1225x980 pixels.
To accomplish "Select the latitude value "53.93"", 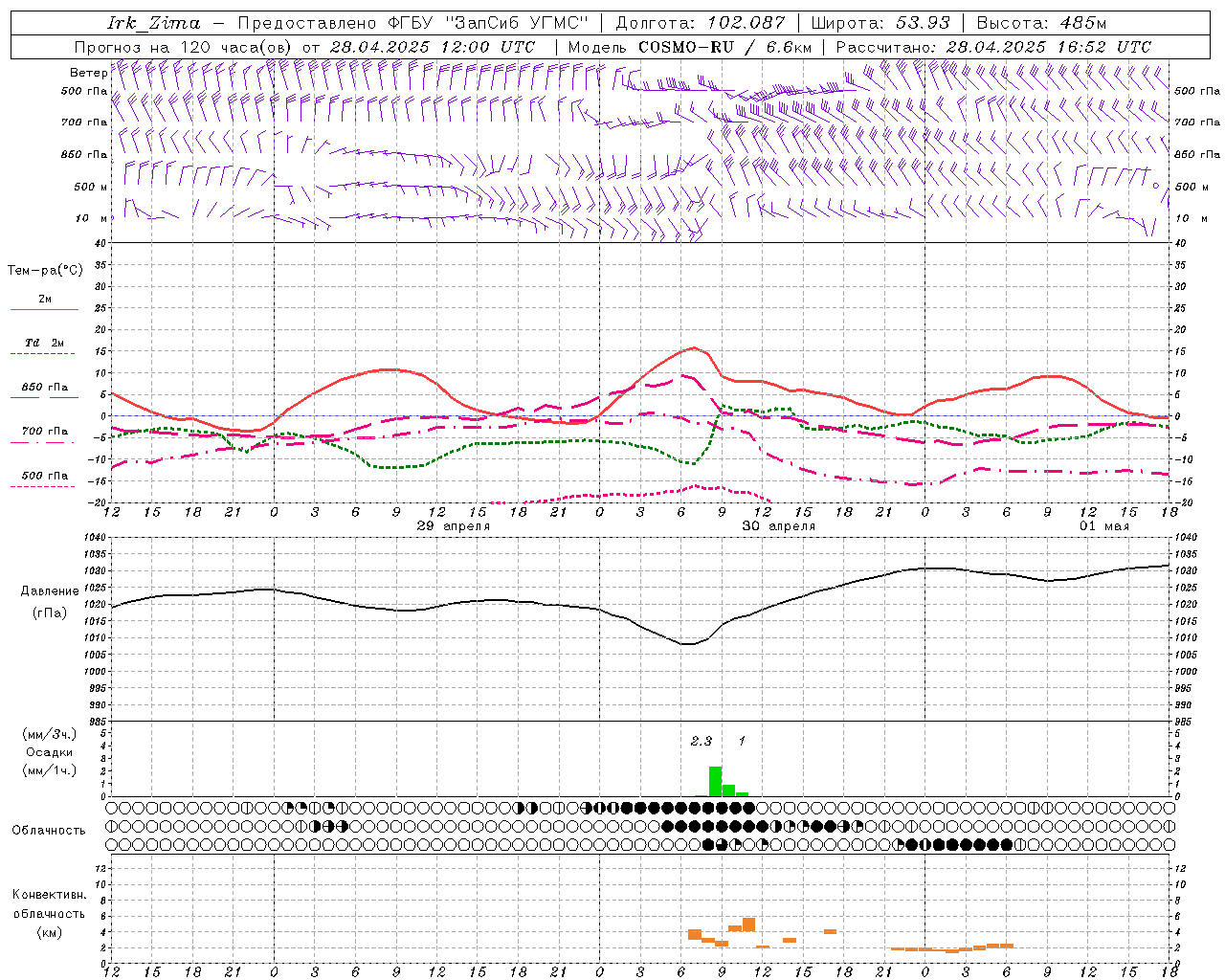I will pos(922,23).
